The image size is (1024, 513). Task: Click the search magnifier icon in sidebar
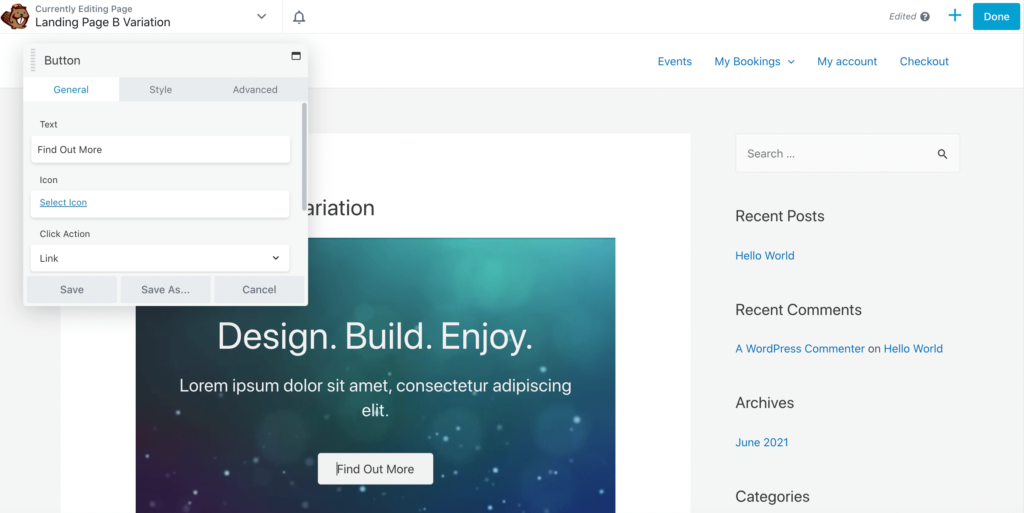click(x=942, y=154)
